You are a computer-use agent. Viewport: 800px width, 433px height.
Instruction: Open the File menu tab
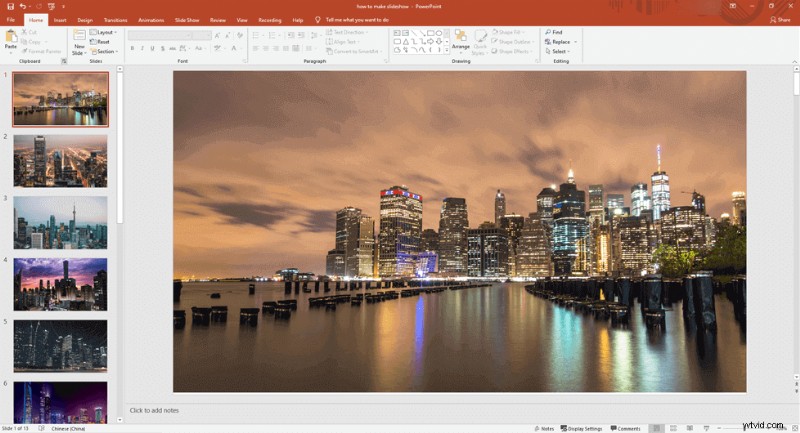tap(10, 20)
